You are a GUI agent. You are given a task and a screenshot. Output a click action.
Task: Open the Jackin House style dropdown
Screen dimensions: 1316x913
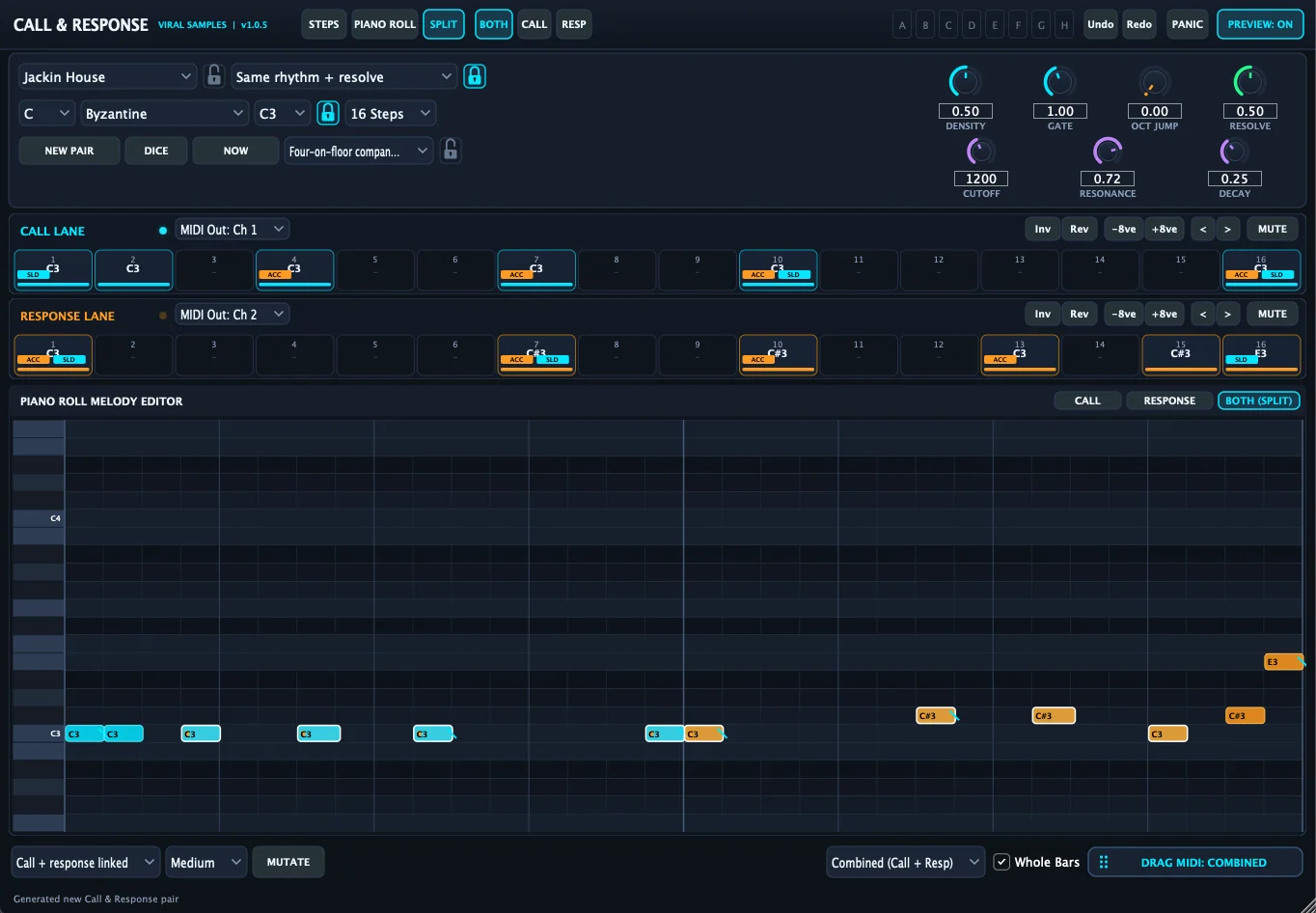[107, 76]
